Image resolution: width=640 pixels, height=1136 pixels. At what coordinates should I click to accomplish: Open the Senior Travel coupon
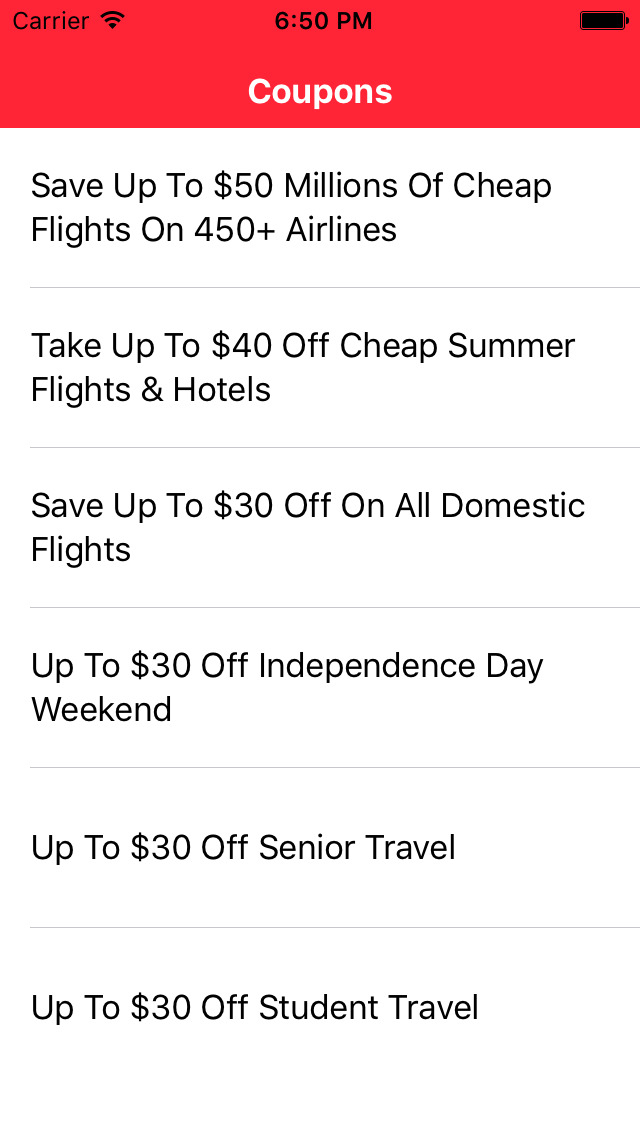[320, 848]
